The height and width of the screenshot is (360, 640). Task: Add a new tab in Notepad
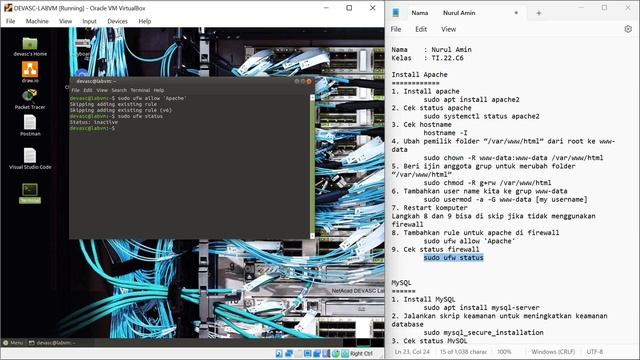coord(538,13)
